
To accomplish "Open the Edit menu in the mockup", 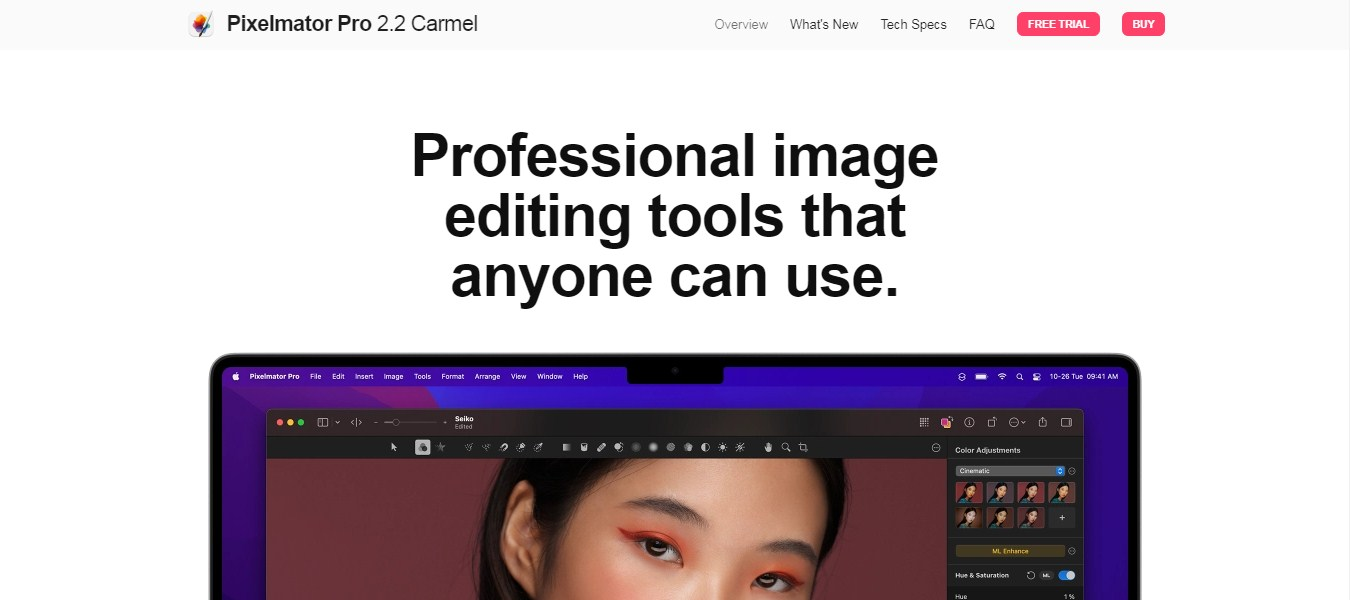I will point(338,377).
